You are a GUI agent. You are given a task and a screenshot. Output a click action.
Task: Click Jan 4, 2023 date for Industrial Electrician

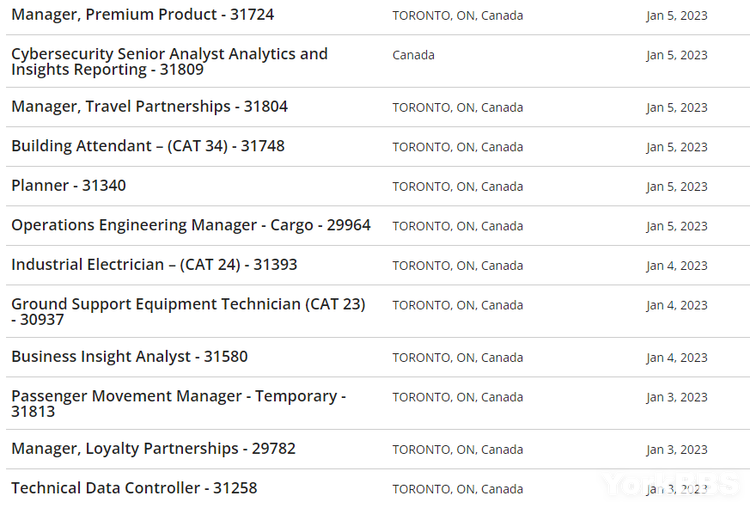676,266
